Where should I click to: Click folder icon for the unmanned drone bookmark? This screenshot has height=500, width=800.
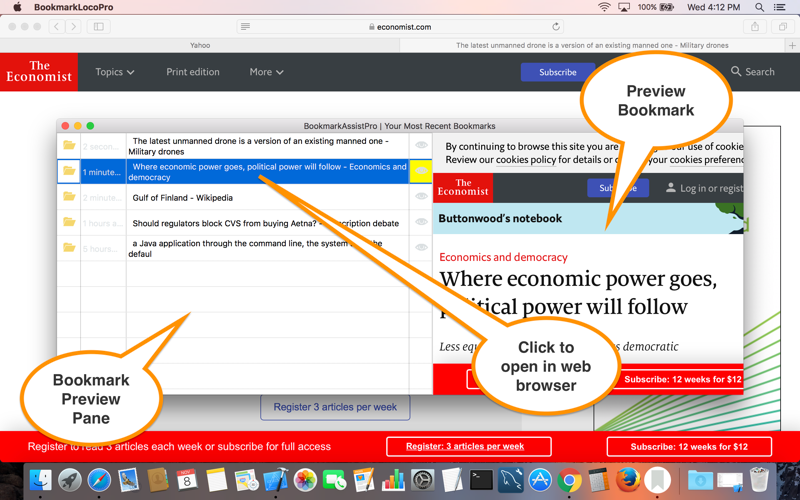point(69,146)
